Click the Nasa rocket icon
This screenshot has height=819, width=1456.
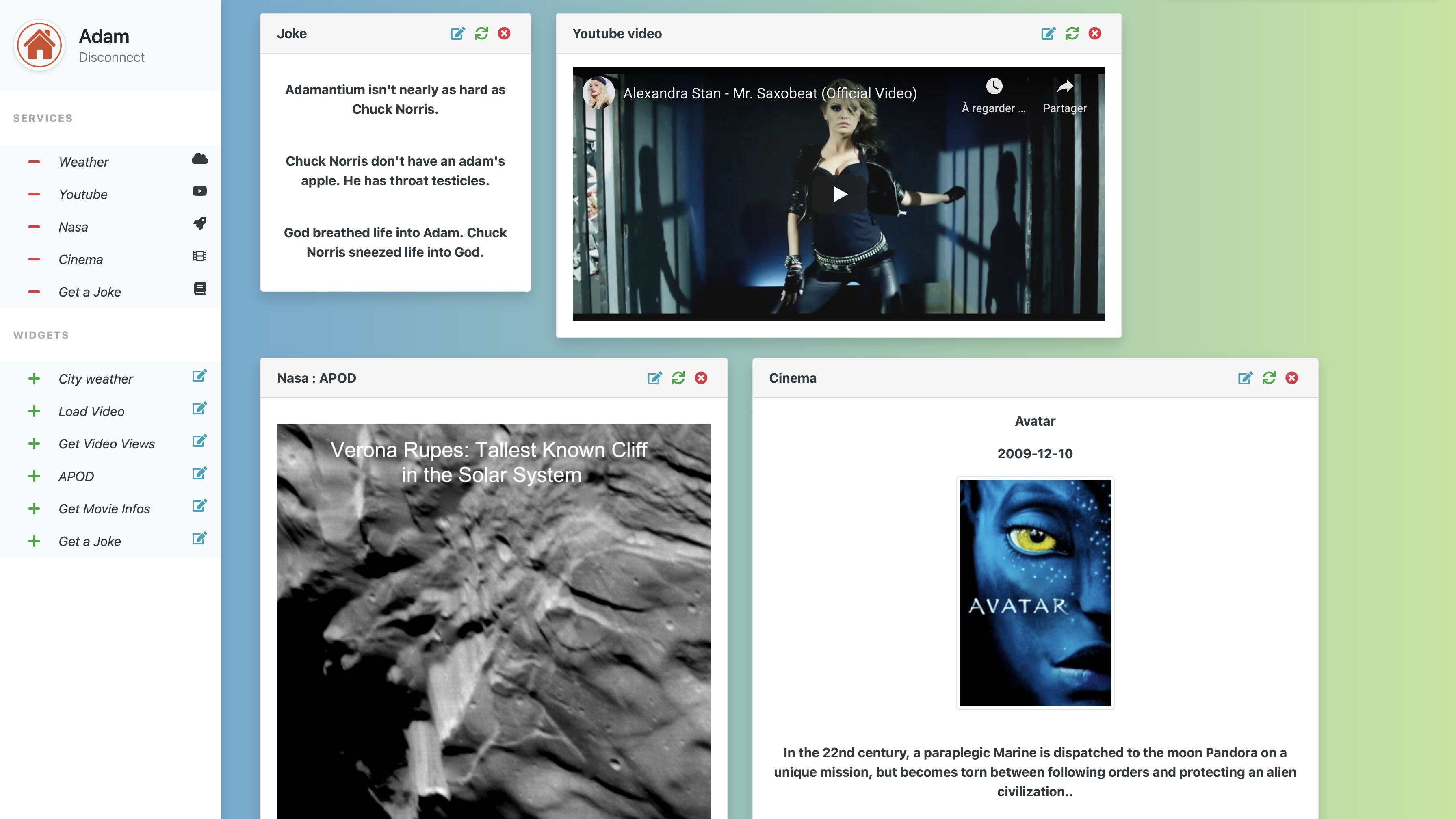coord(199,223)
